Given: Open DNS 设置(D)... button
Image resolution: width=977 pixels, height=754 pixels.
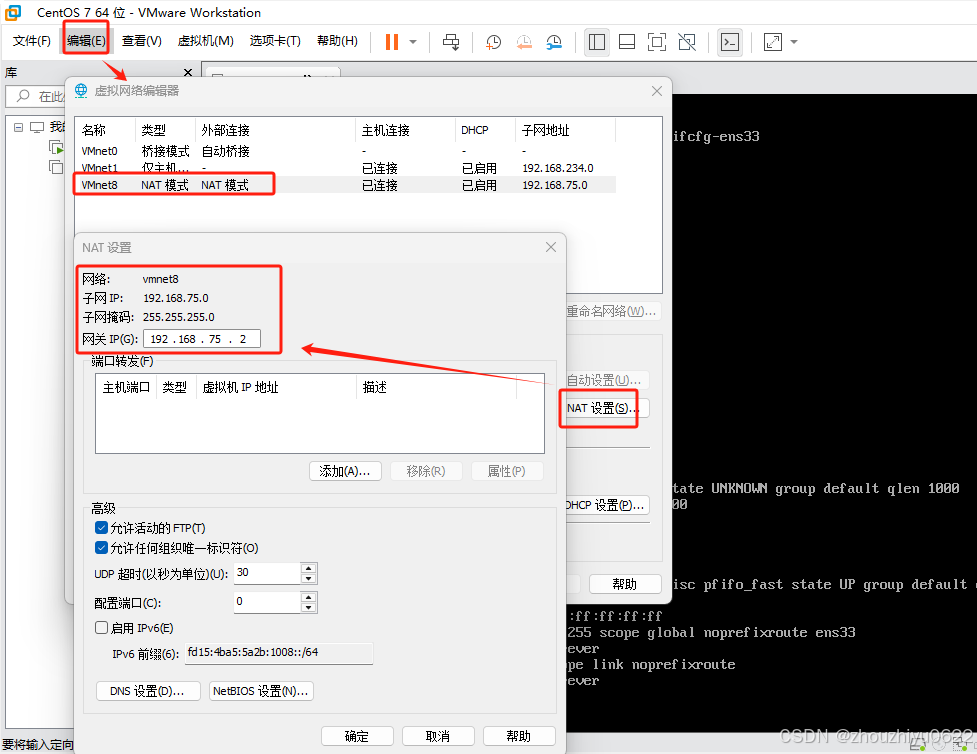Looking at the screenshot, I should click(x=148, y=691).
